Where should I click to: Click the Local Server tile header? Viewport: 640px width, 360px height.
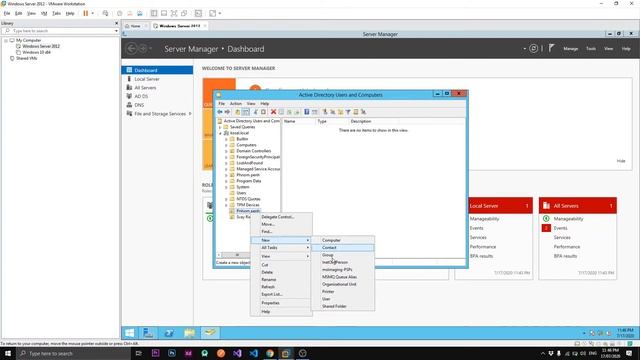click(494, 206)
